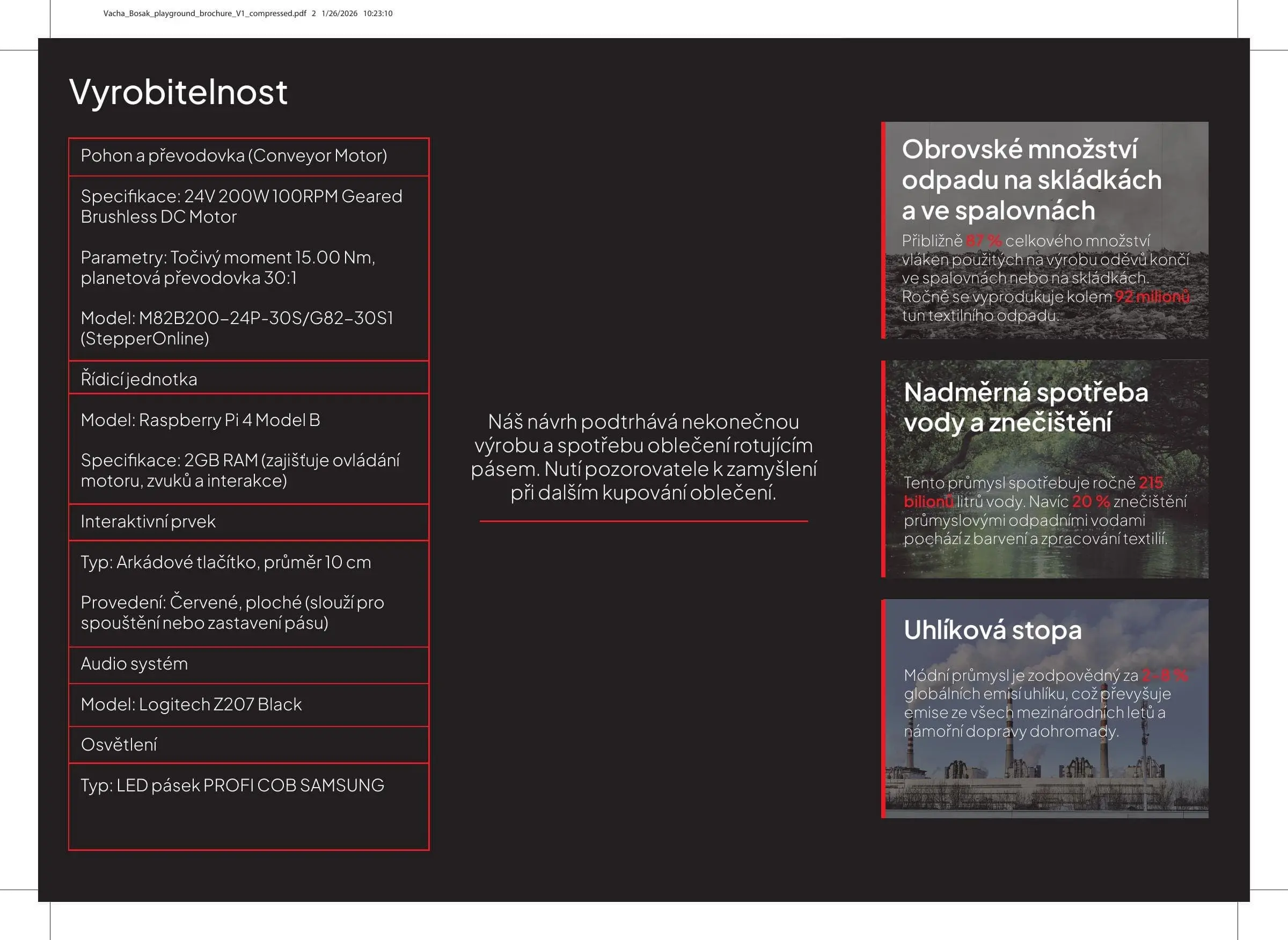Select the red 215 bilionů figure
This screenshot has height=940, width=1288.
1034,492
